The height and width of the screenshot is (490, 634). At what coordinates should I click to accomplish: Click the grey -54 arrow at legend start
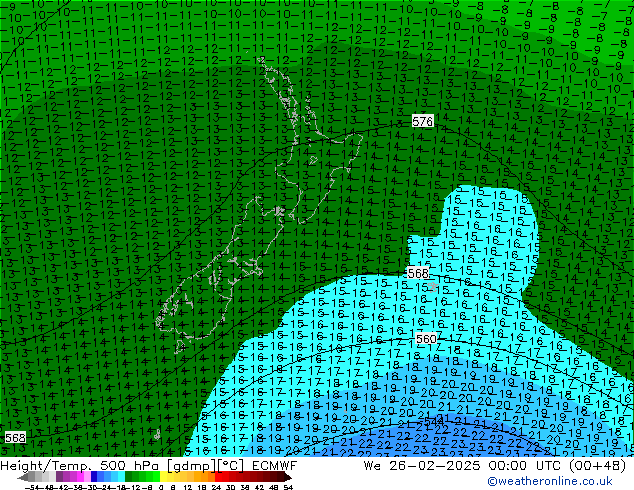pyautogui.click(x=22, y=478)
